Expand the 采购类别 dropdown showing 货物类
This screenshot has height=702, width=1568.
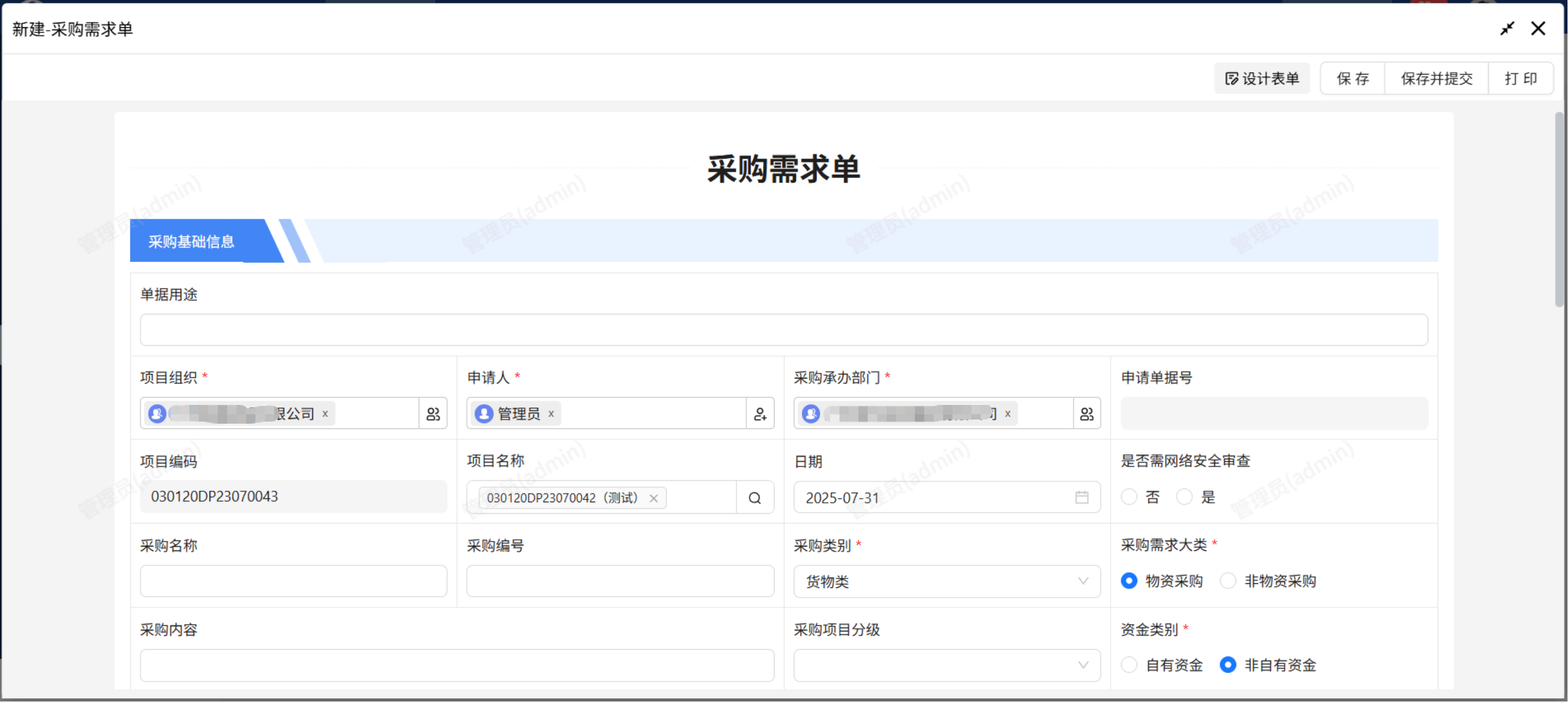click(947, 582)
